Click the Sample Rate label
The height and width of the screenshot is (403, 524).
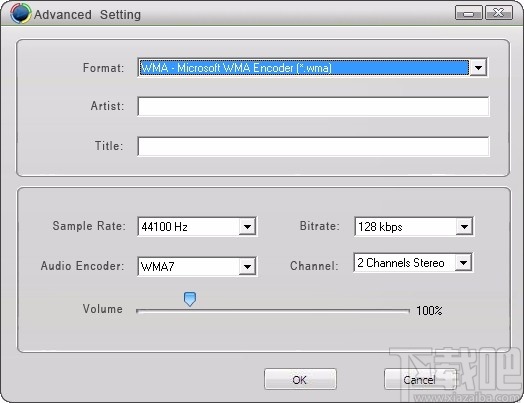tap(89, 226)
